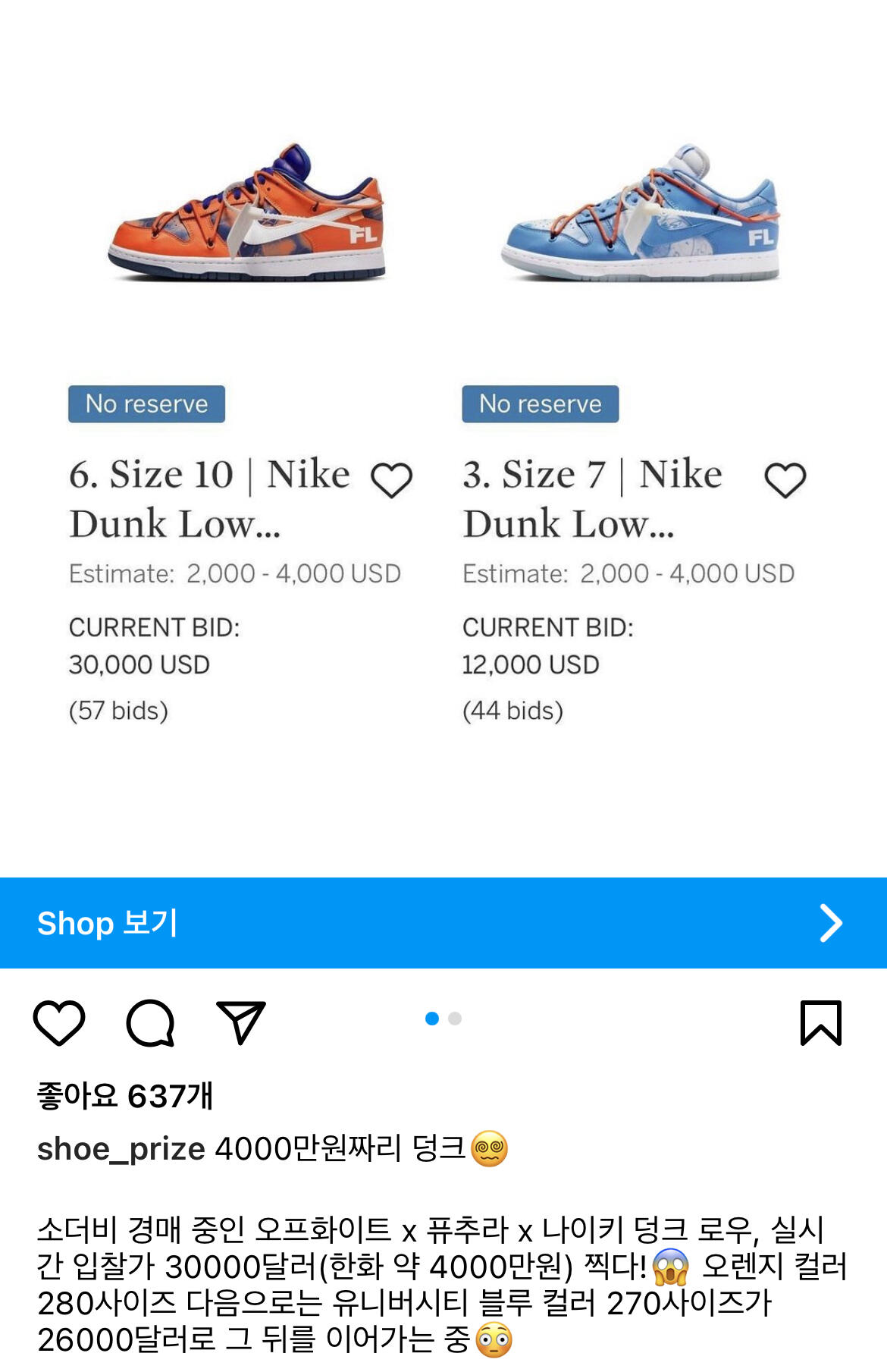
Task: Share post via paper plane icon
Action: point(240,1022)
